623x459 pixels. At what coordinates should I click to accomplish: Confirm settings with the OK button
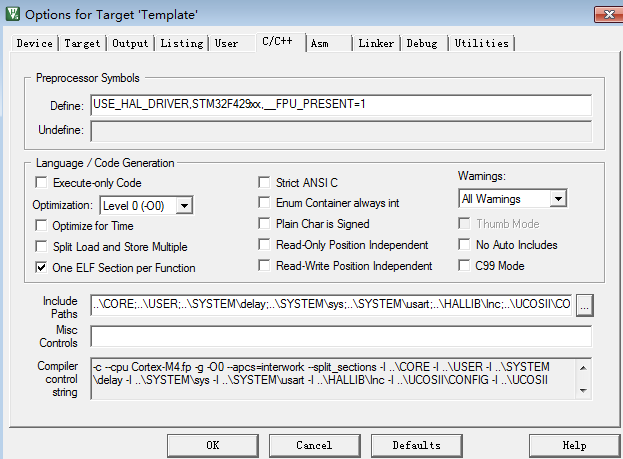point(213,445)
